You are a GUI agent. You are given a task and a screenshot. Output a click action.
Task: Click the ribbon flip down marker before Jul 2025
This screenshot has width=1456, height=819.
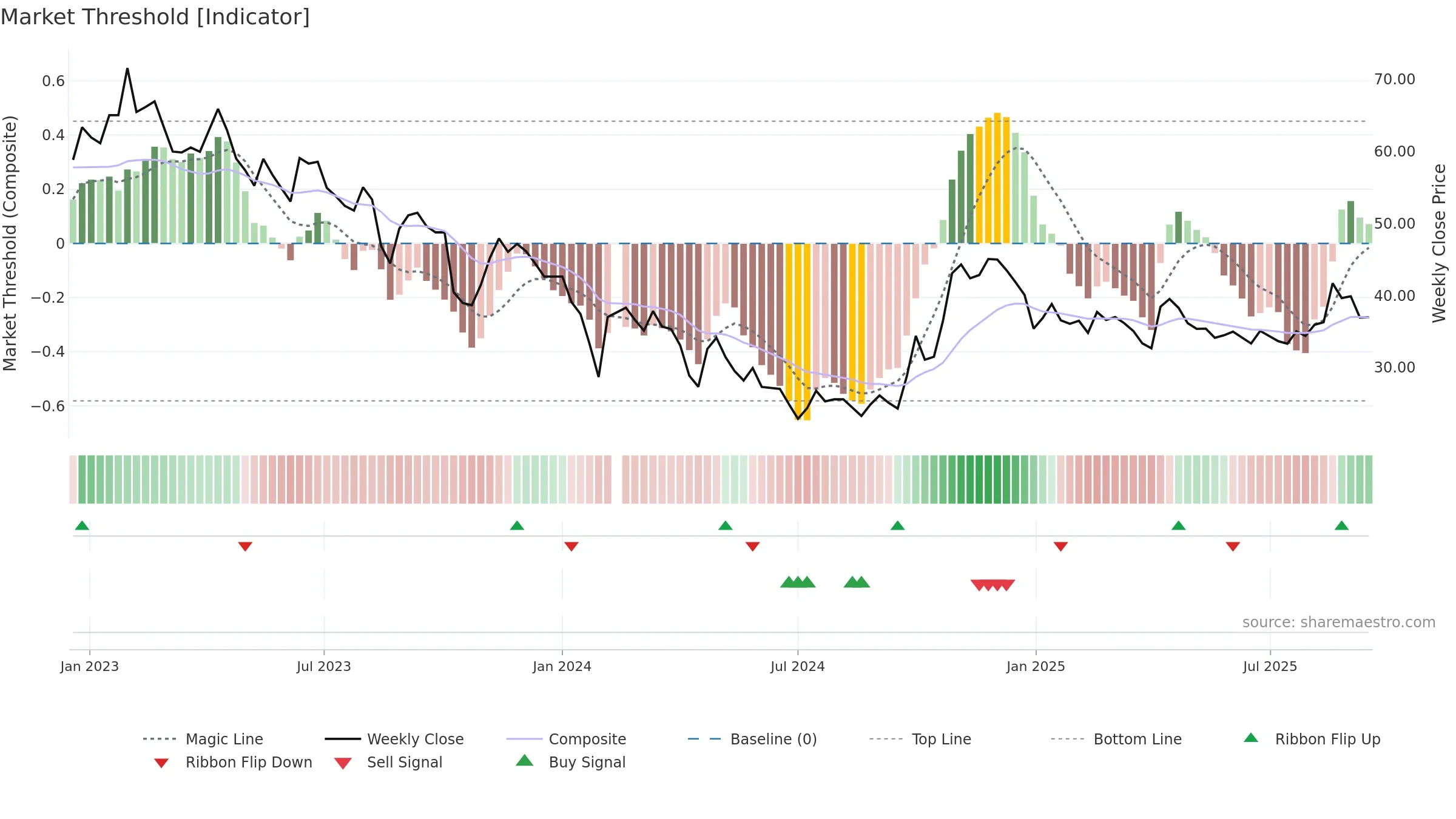1233,547
